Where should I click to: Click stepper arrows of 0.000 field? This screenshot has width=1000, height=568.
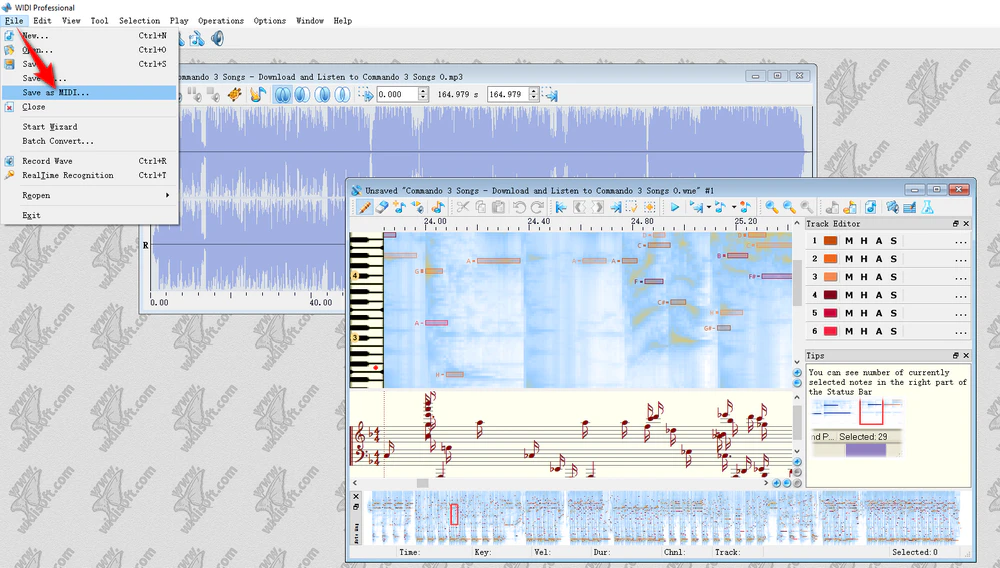[x=423, y=94]
